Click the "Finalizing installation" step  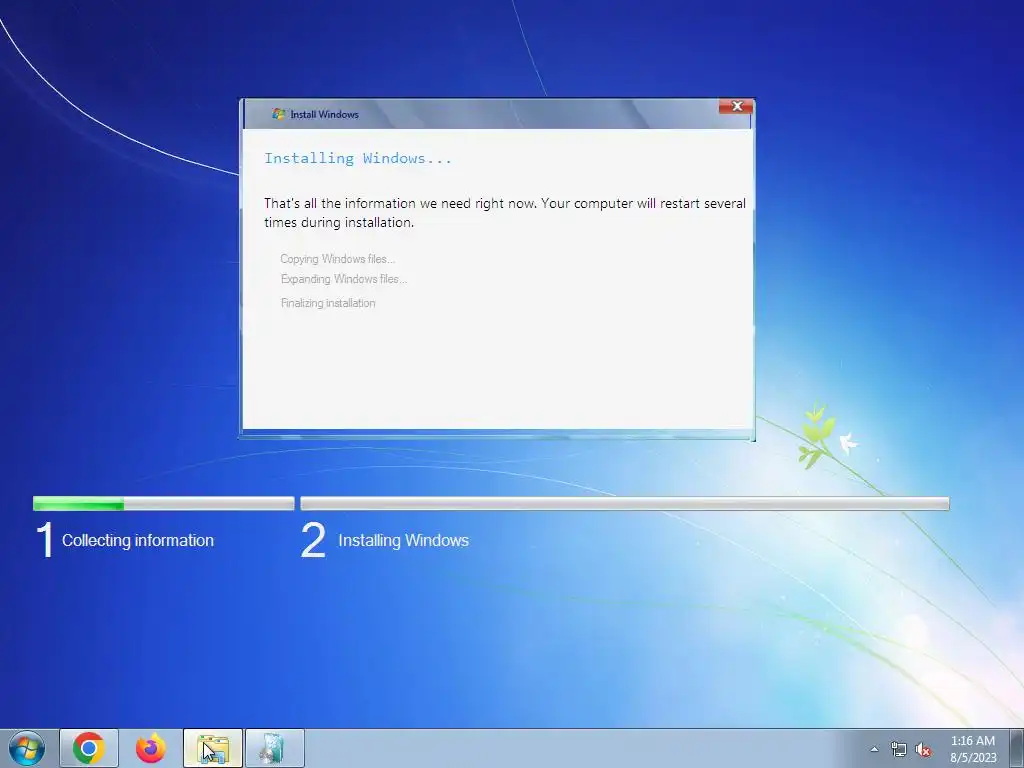pyautogui.click(x=328, y=303)
